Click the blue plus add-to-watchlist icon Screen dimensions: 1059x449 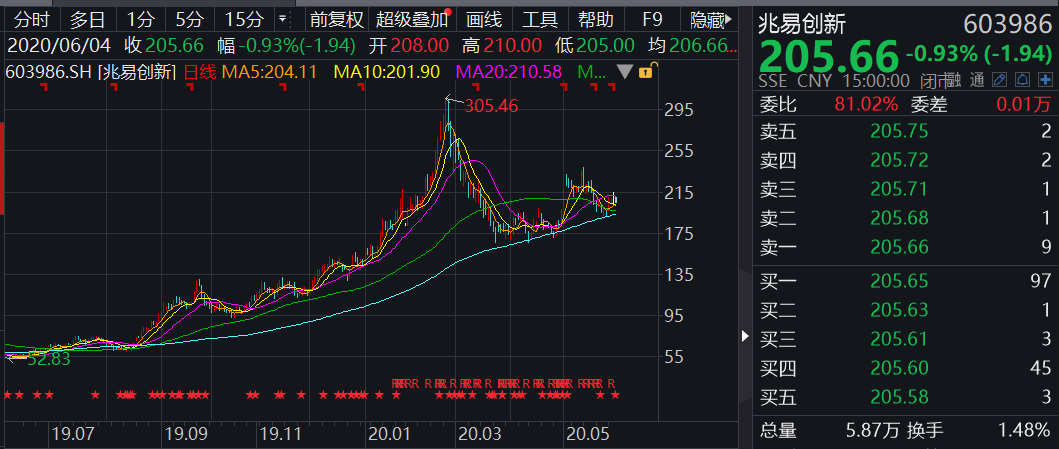[1044, 80]
